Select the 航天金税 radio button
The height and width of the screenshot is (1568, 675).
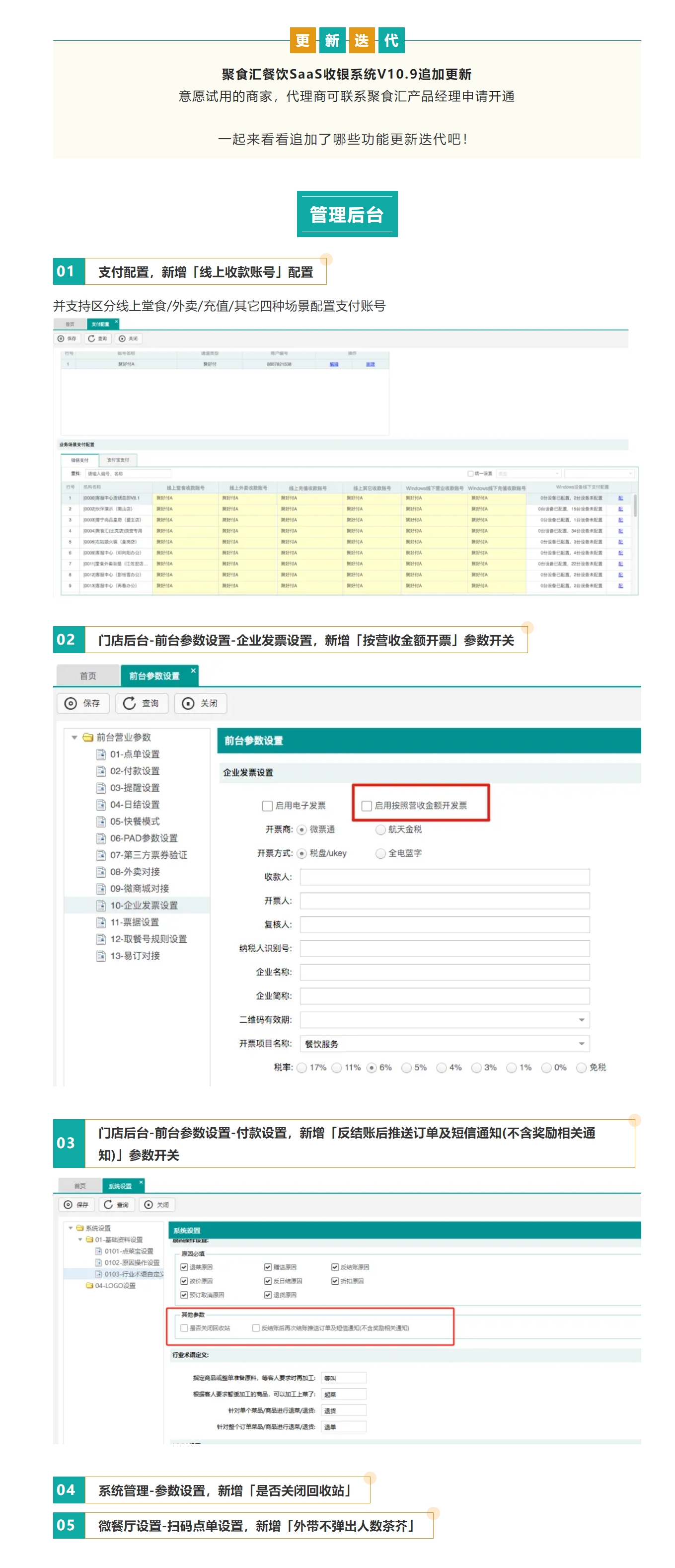pos(380,829)
